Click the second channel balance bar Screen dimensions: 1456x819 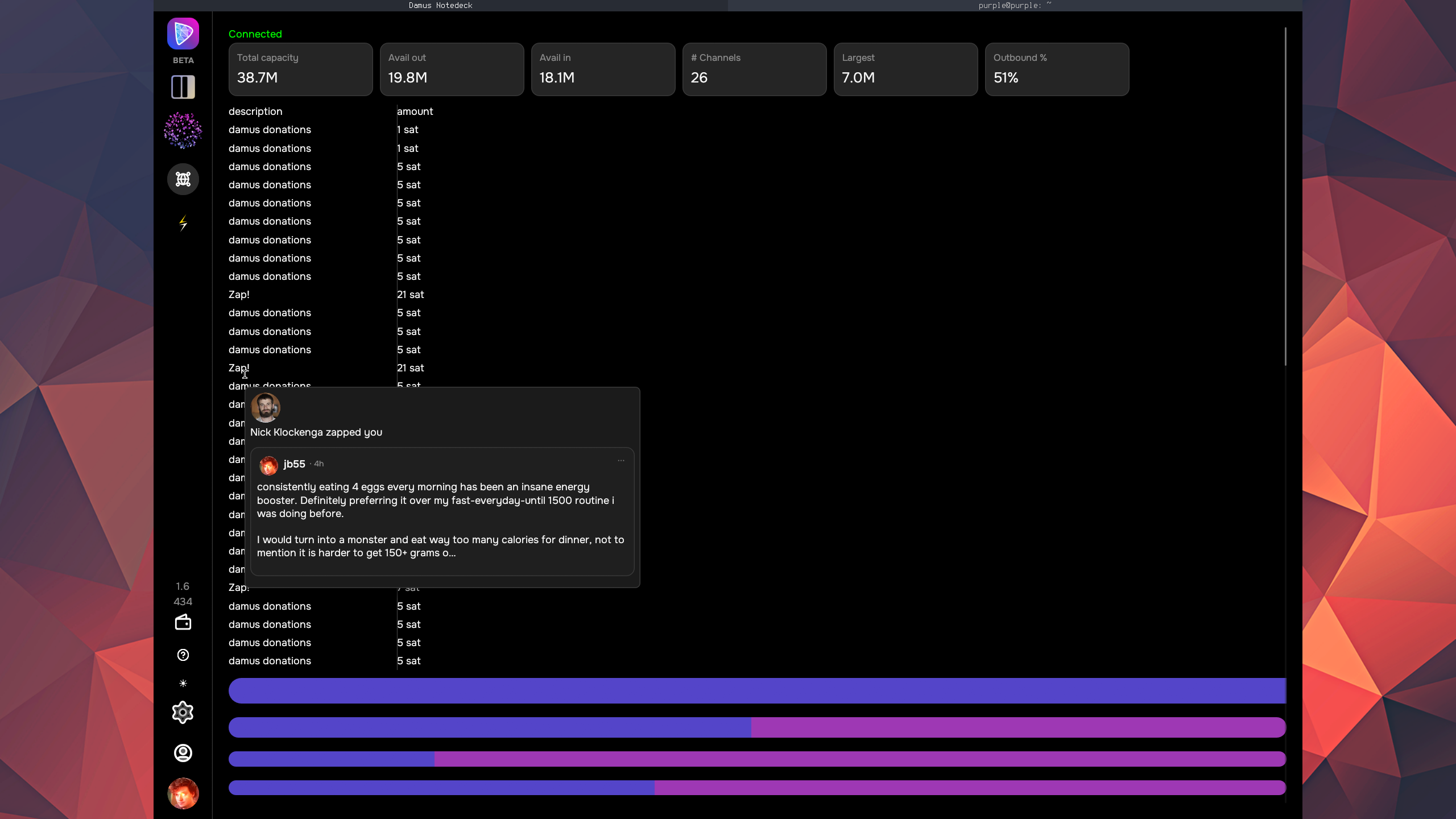pos(757,727)
